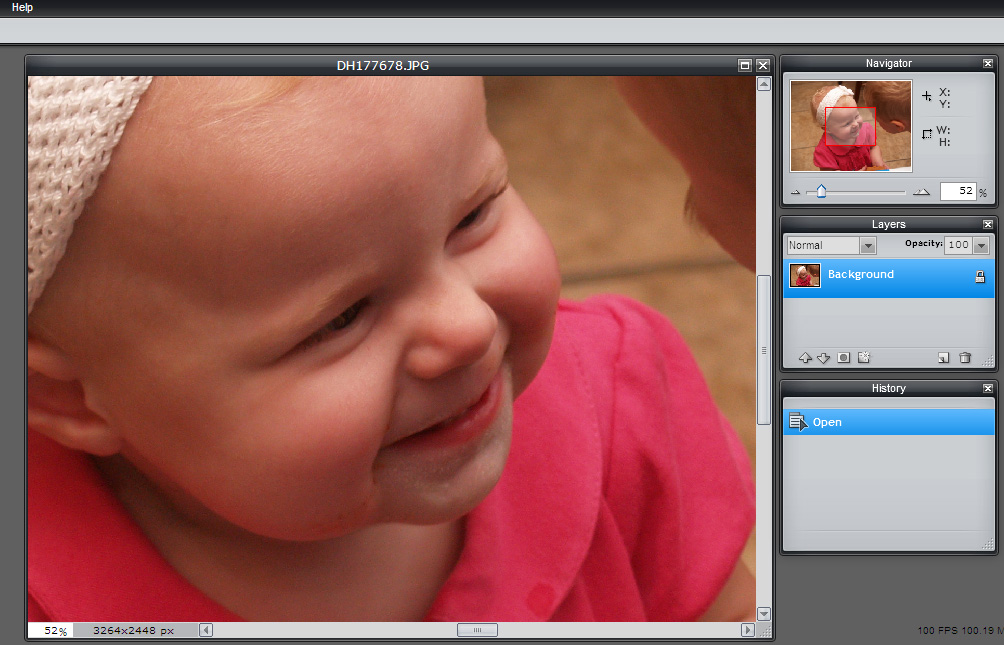The width and height of the screenshot is (1004, 645).
Task: Open layer styles button
Action: pos(864,357)
